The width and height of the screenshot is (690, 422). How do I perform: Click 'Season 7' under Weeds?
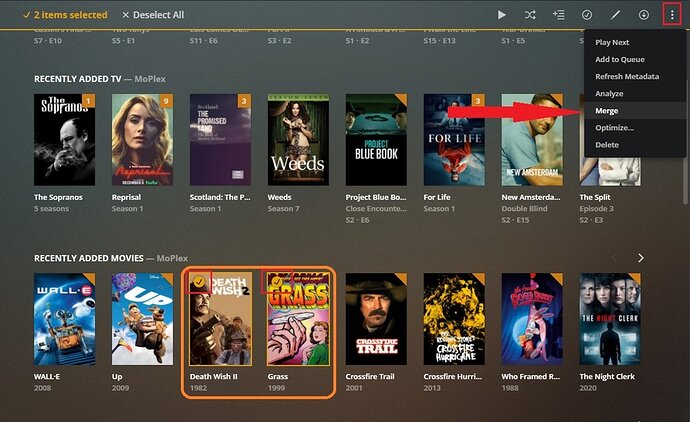(283, 209)
